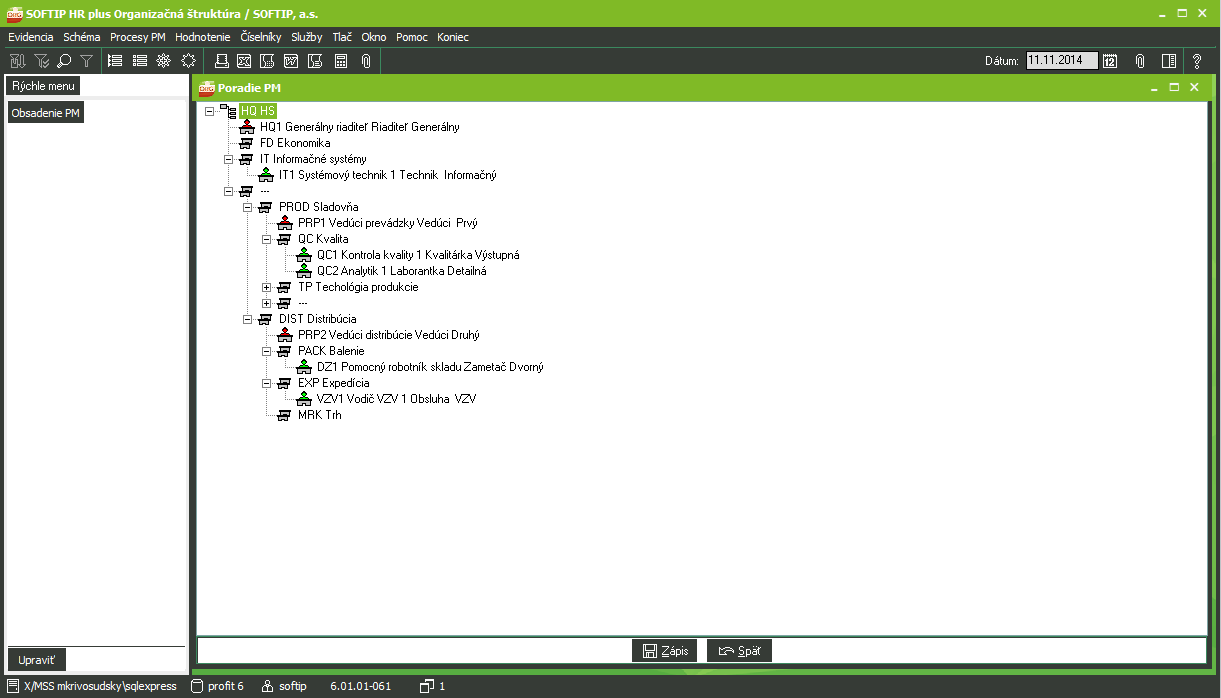Open the calendar date picker icon
The image size is (1221, 698).
click(x=1110, y=61)
